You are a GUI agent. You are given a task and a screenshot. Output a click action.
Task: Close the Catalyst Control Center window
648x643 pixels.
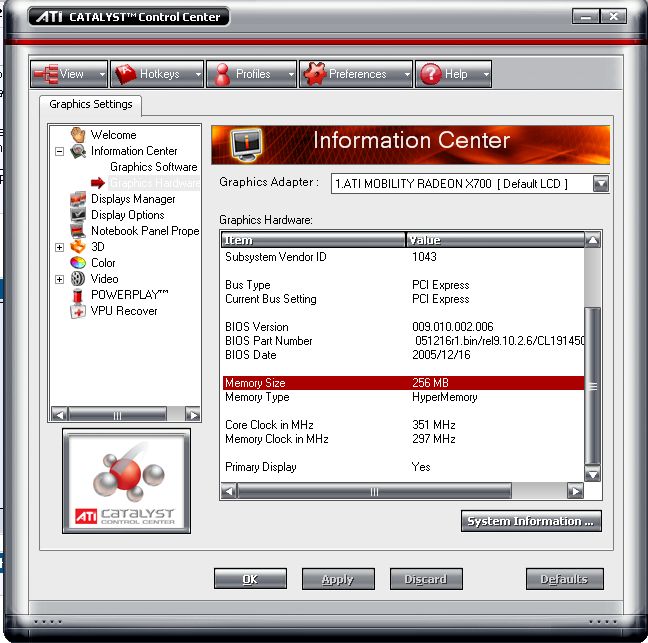click(x=614, y=17)
